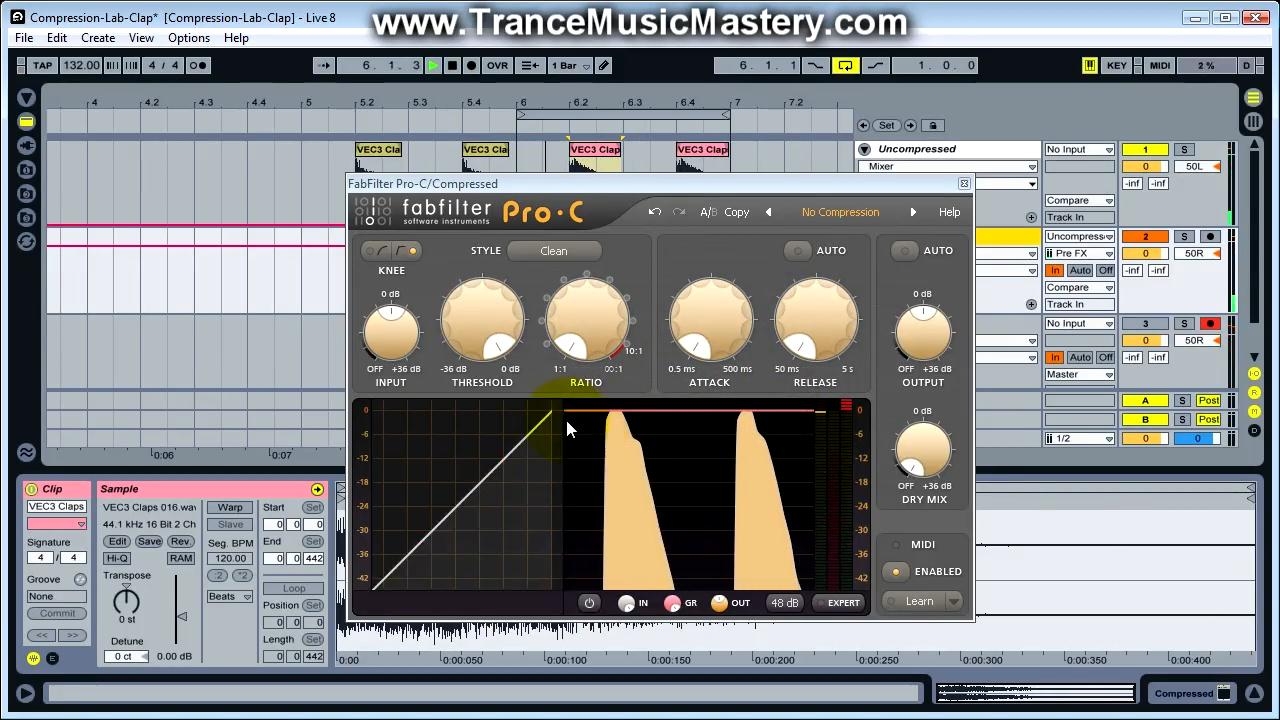
Task: Open File Browser 1 icon
Action: click(27, 170)
